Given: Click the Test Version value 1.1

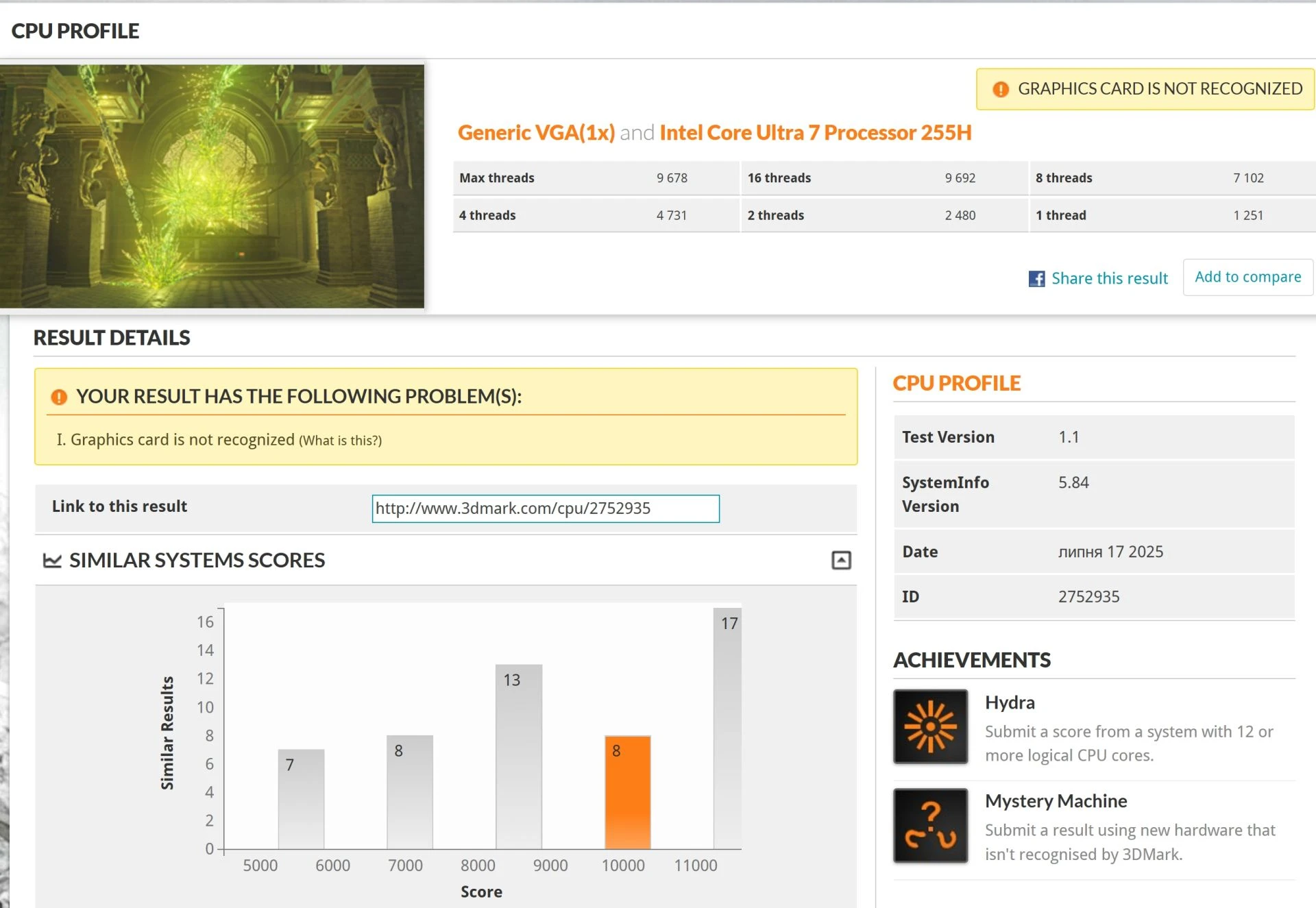Looking at the screenshot, I should pyautogui.click(x=1069, y=437).
